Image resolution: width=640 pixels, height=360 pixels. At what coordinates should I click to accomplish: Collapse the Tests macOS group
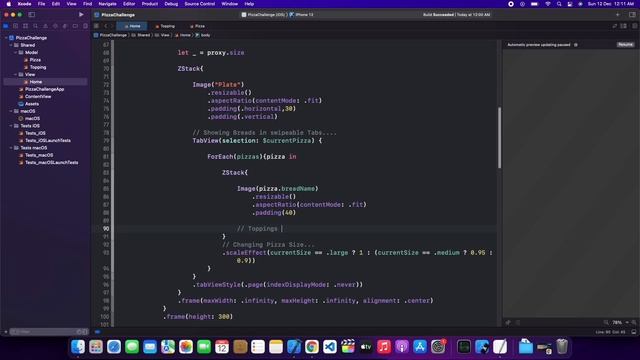(x=11, y=148)
